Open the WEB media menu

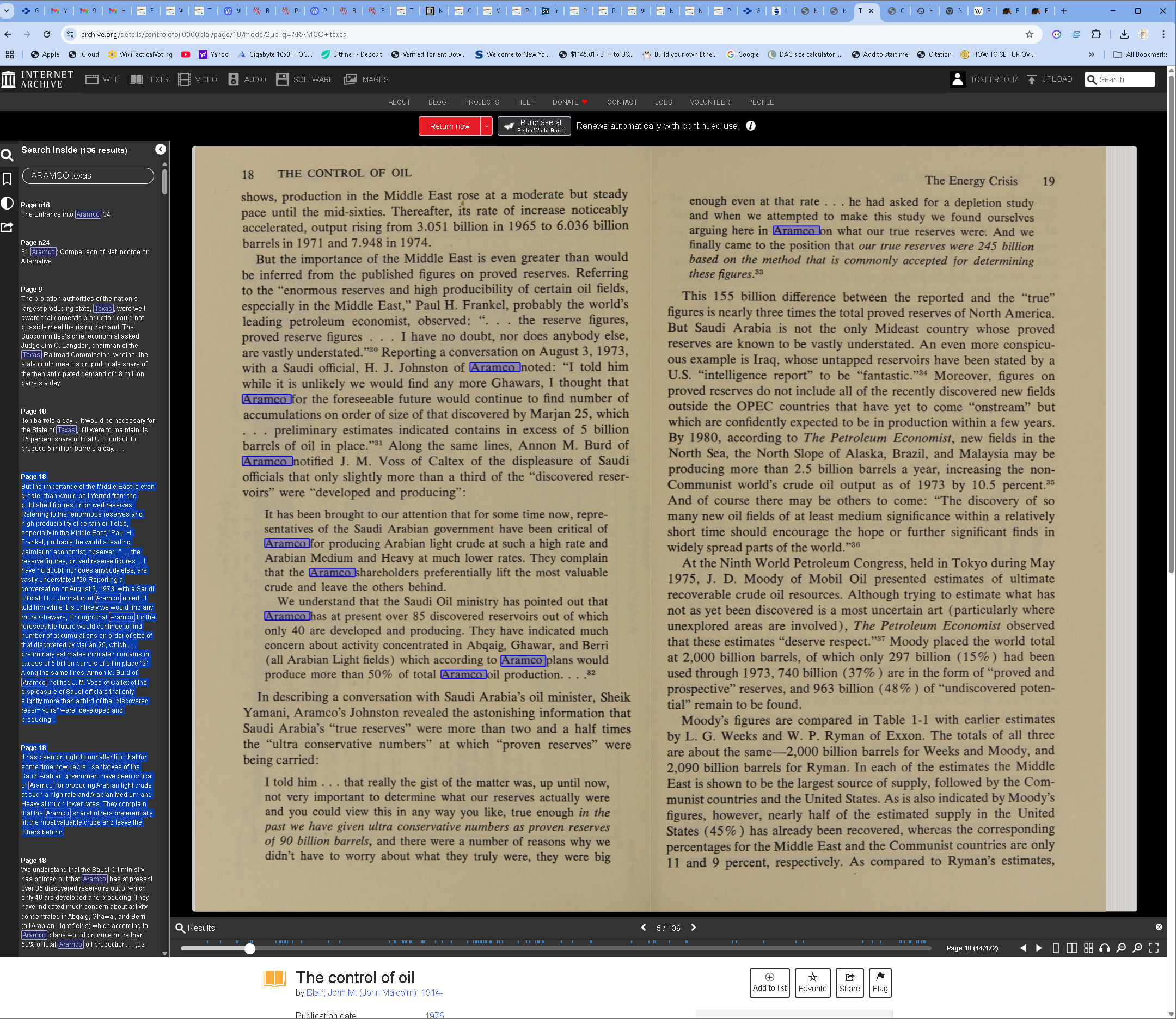tap(102, 79)
